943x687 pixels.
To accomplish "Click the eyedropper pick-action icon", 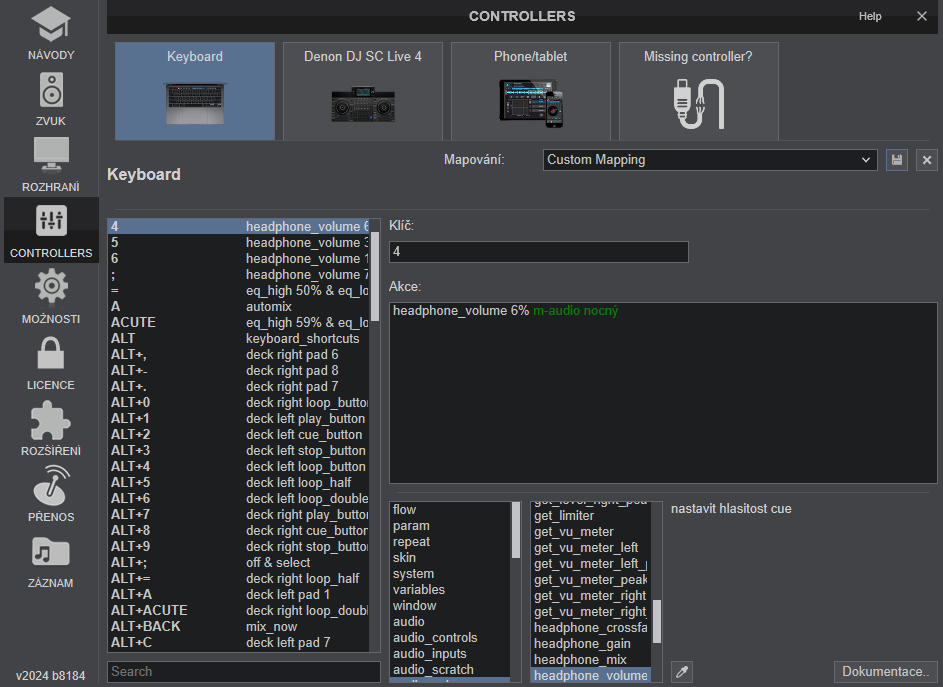I will (682, 671).
